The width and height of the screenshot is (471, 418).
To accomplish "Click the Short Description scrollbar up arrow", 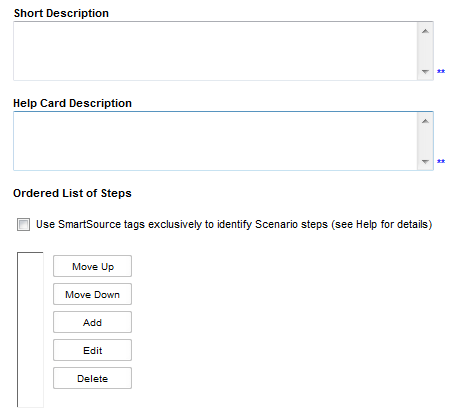I will pyautogui.click(x=425, y=31).
